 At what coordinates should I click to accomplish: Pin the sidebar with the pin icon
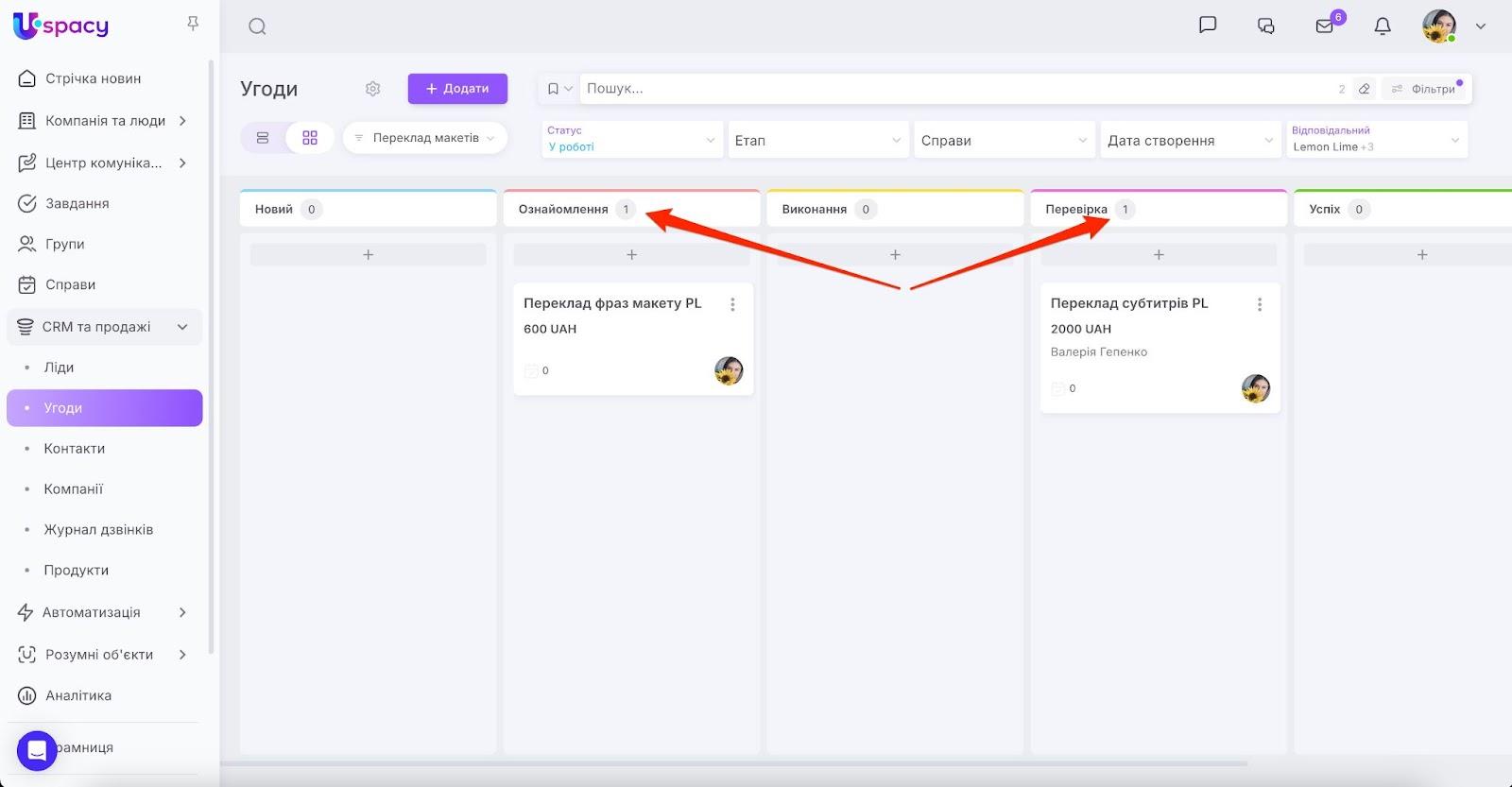click(x=193, y=24)
